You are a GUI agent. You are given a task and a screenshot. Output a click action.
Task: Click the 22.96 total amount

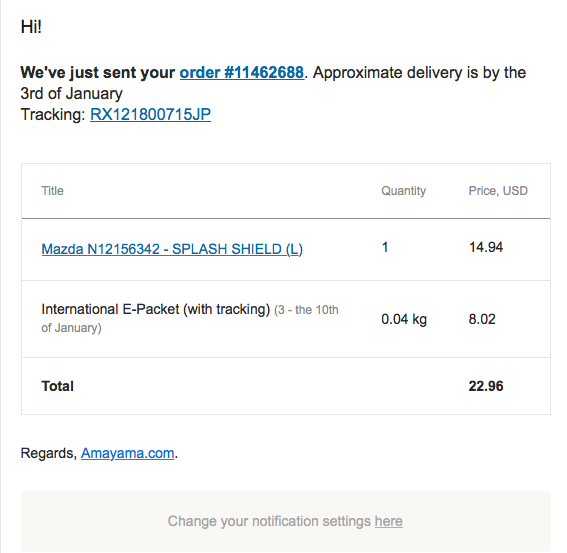tap(486, 386)
